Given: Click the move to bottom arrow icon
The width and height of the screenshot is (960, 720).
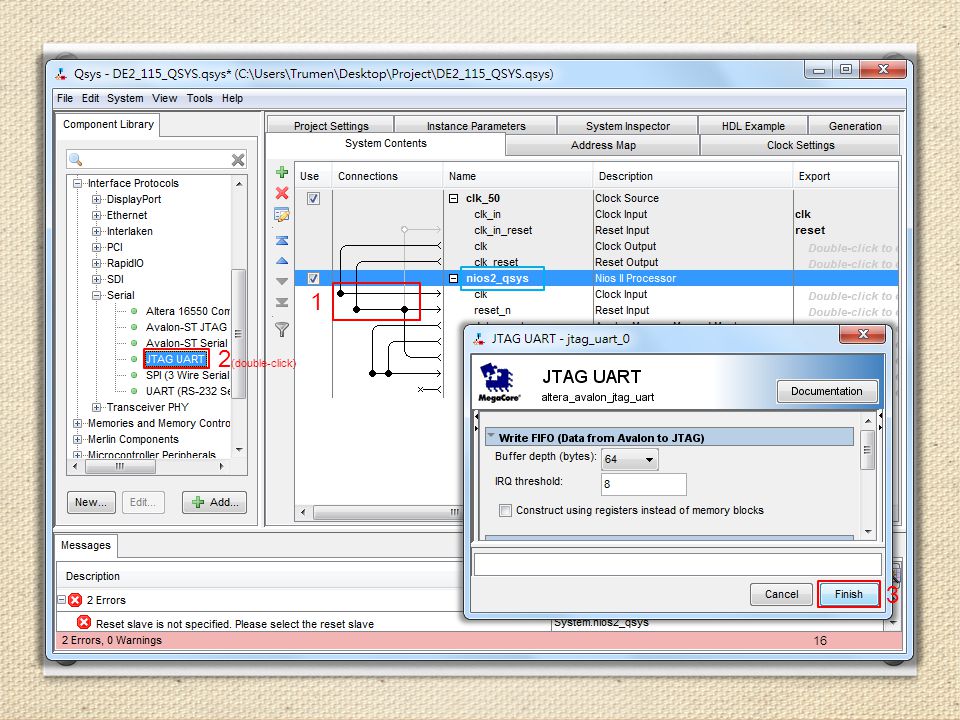Looking at the screenshot, I should [x=282, y=302].
